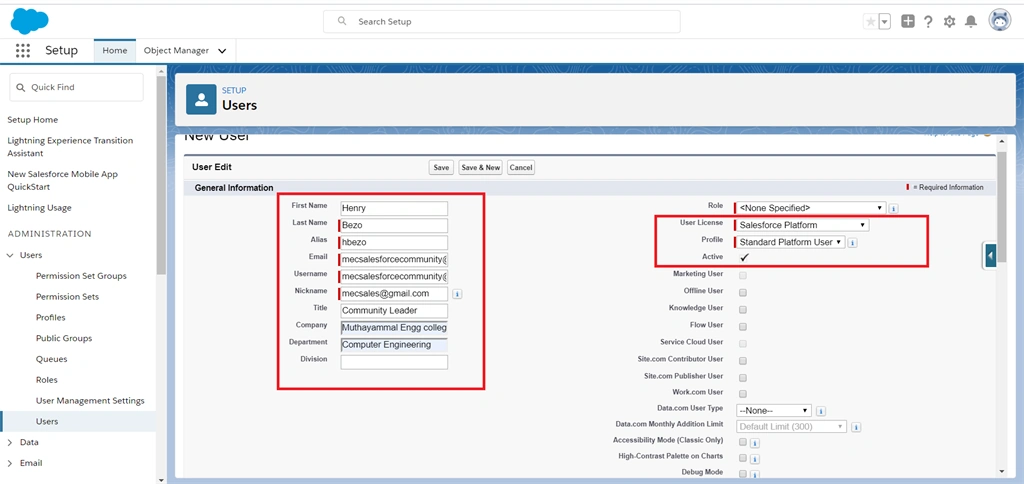Click the SETUP breadcrumb link
1024x484 pixels.
234,91
